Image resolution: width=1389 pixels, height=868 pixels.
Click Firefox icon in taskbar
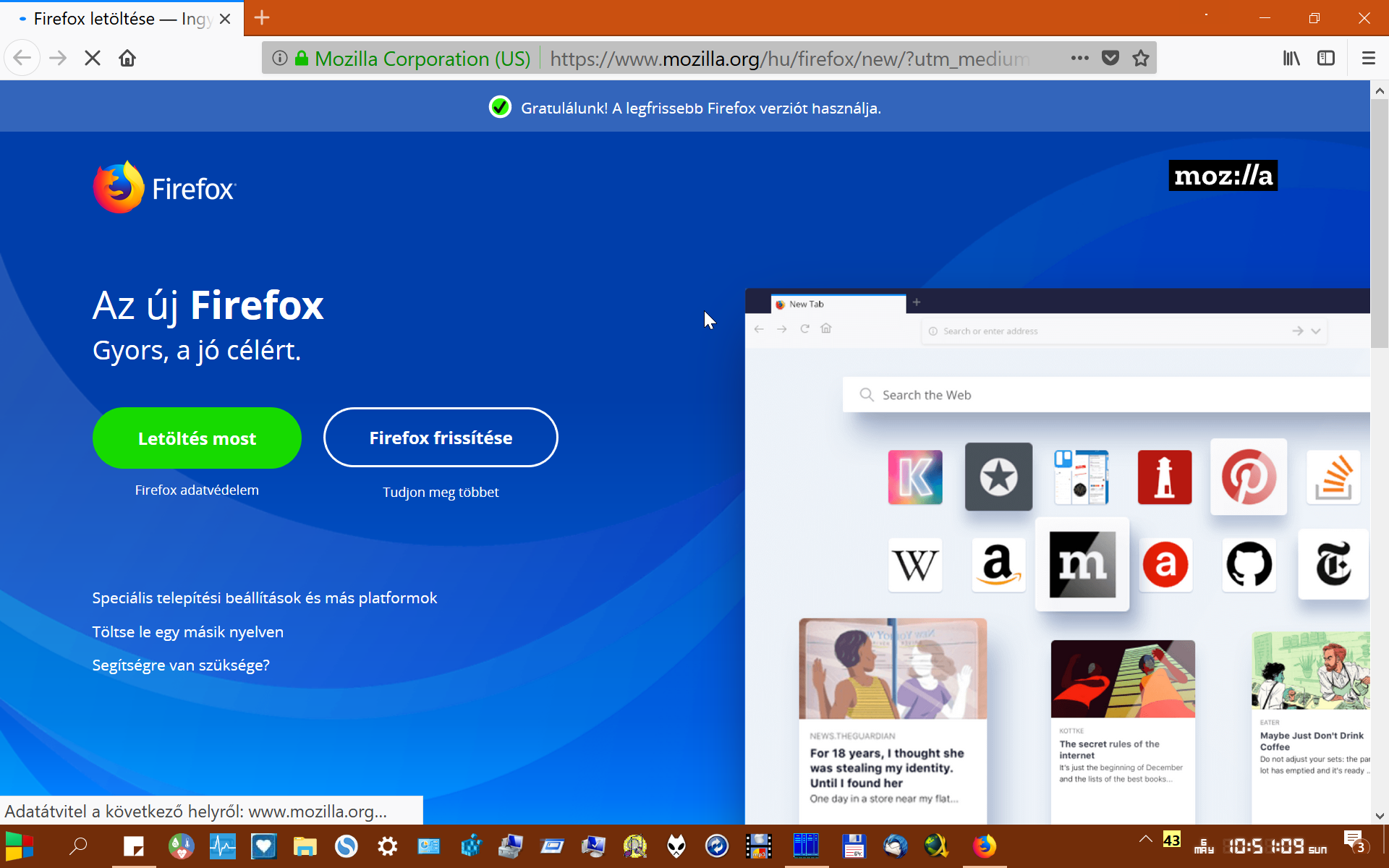coord(984,846)
